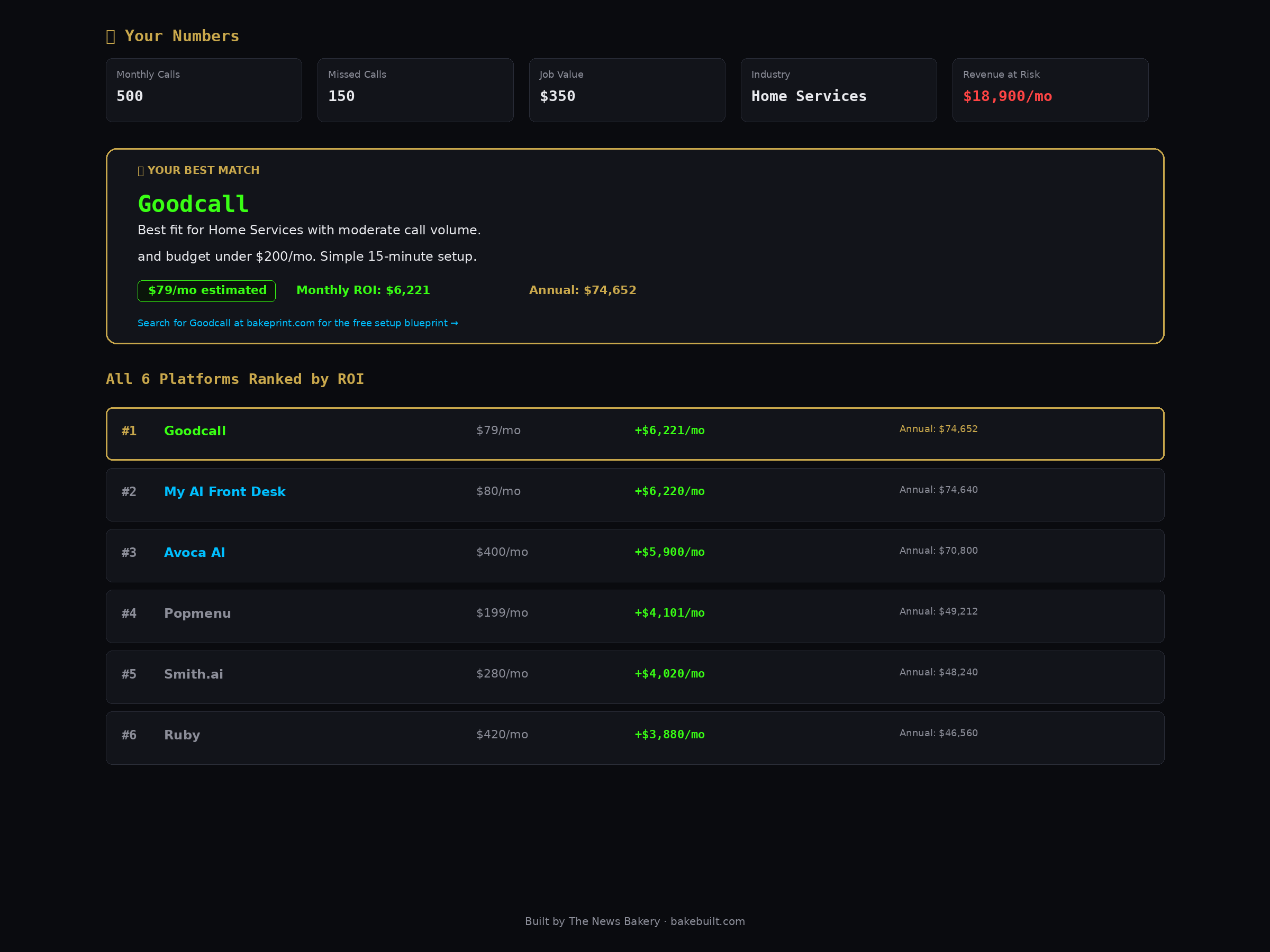Viewport: 1270px width, 952px height.
Task: Click Annual: $74,640 text
Action: coord(938,489)
